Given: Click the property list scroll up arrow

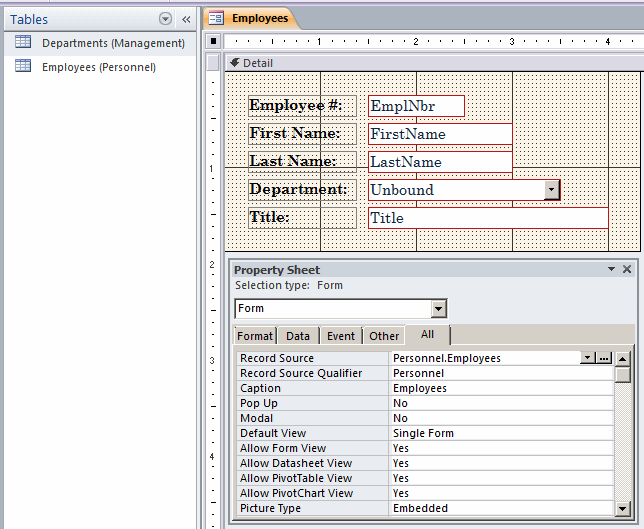Looking at the screenshot, I should tap(623, 359).
